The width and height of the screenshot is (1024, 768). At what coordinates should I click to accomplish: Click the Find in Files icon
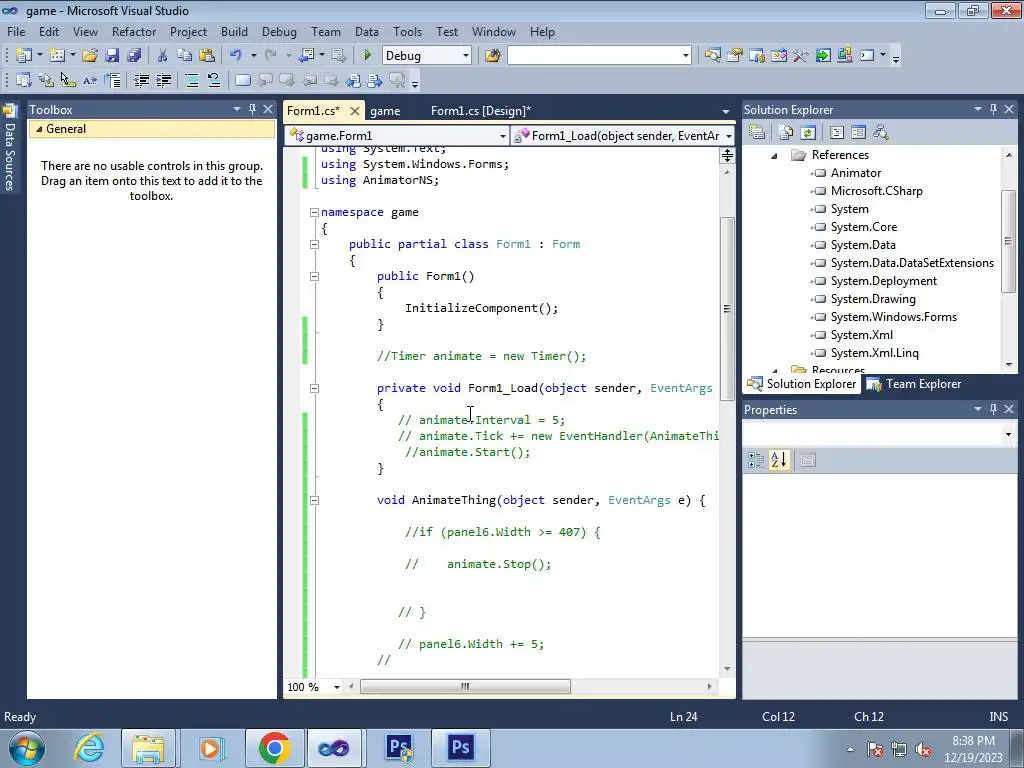pos(492,56)
